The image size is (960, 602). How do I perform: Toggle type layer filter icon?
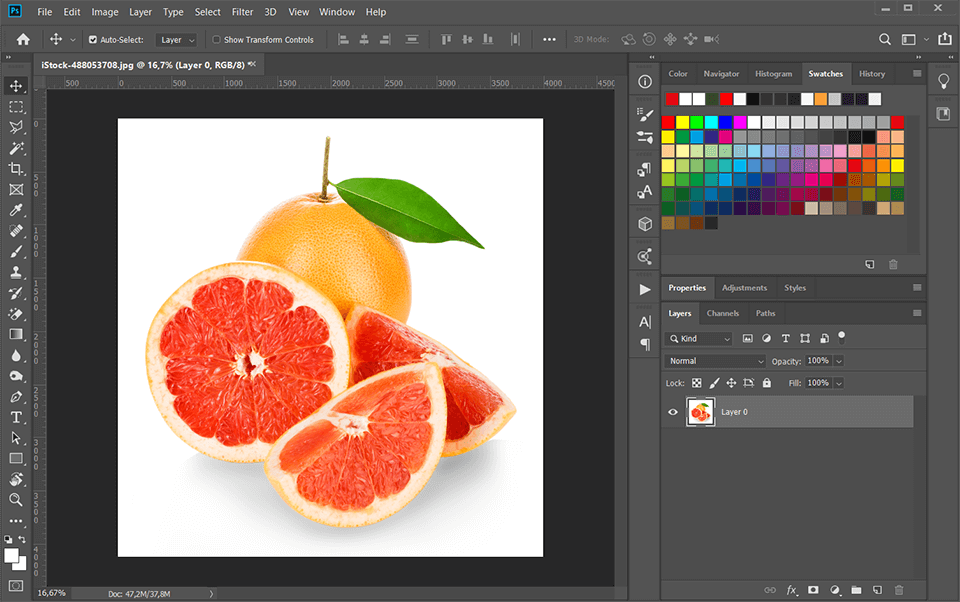786,338
